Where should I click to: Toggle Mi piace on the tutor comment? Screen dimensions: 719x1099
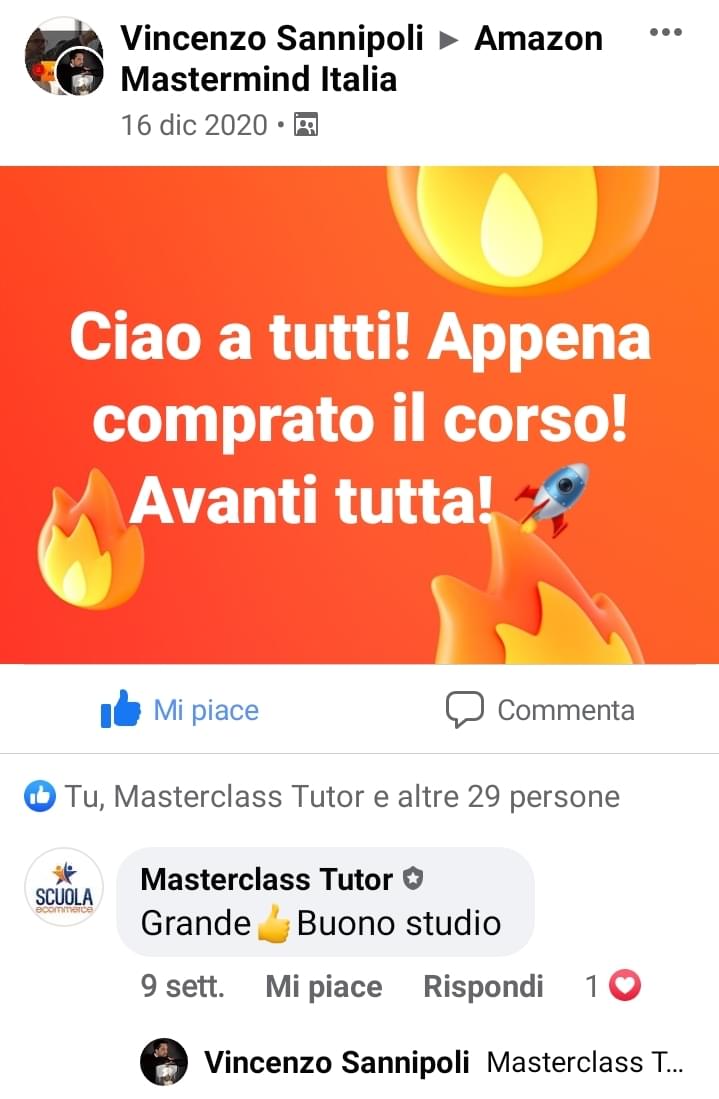coord(324,986)
